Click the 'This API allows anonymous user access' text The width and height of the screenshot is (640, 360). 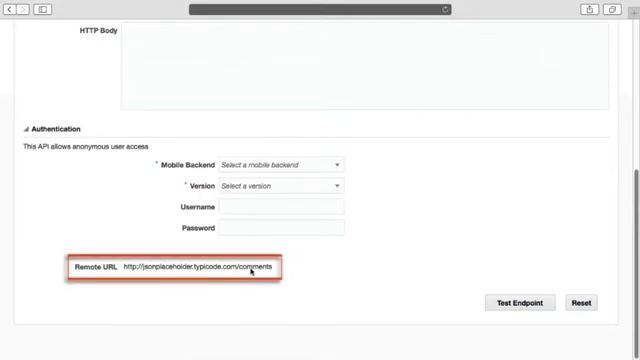coord(86,147)
